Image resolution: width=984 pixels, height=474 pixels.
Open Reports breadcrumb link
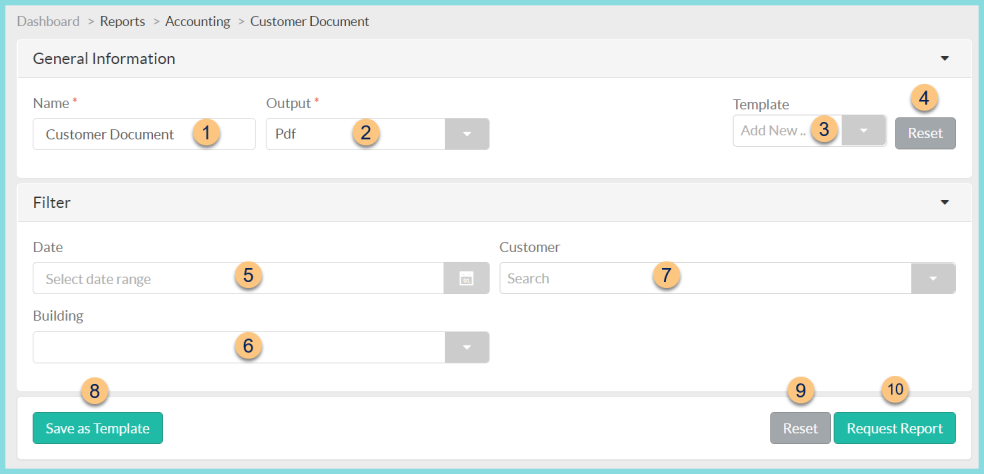click(122, 21)
